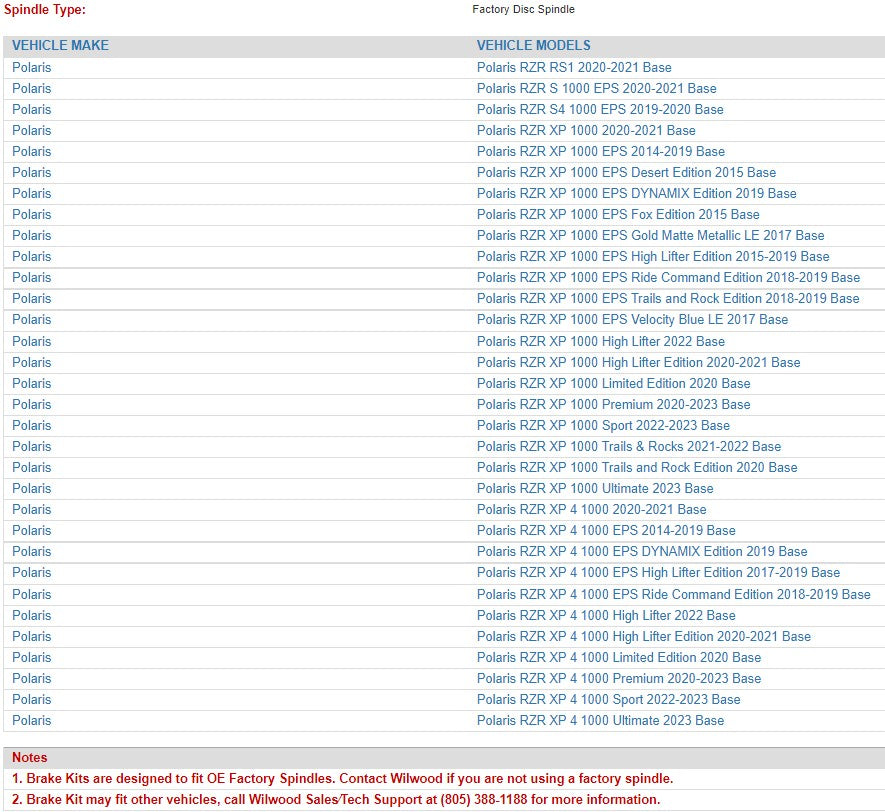Open RZR XP 4 1000 High Lifter 2022 Base
This screenshot has height=812, width=885.
pyautogui.click(x=606, y=616)
